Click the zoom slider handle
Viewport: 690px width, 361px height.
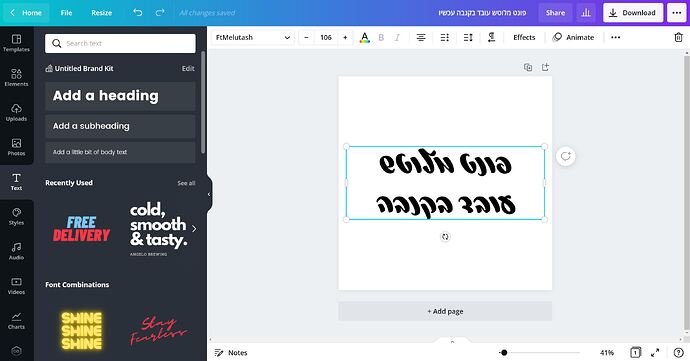[504, 353]
